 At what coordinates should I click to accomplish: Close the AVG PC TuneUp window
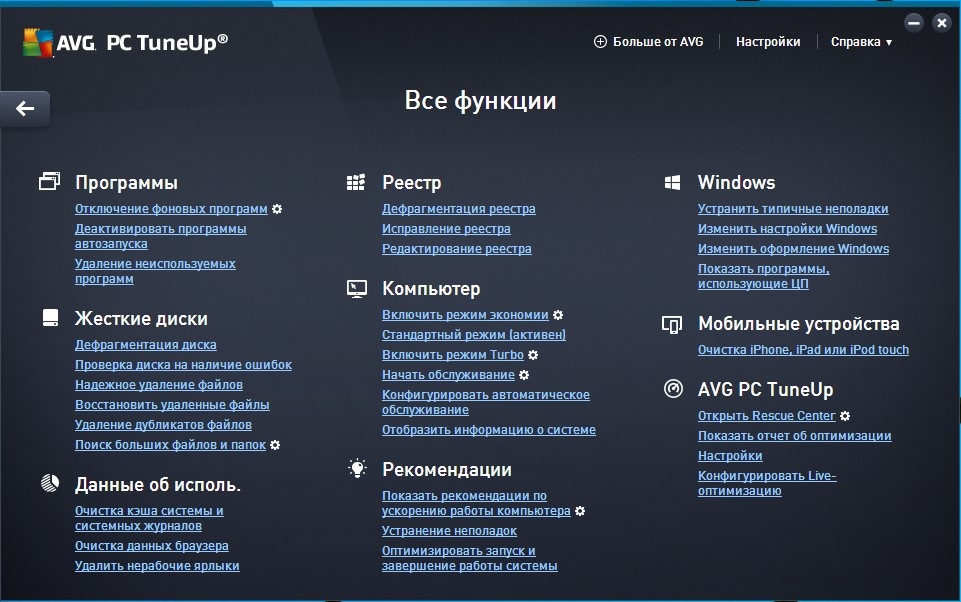coord(942,23)
